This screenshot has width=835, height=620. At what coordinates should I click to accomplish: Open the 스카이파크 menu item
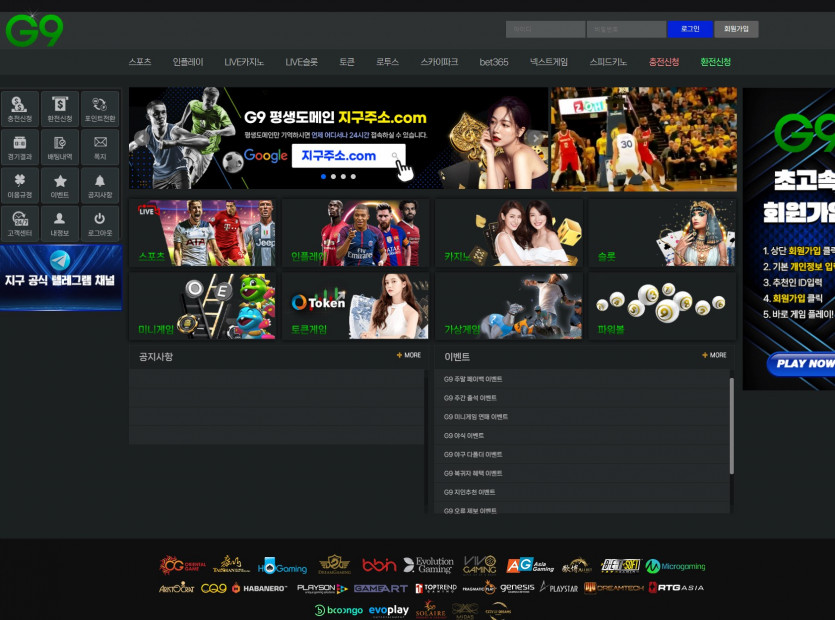coord(439,62)
